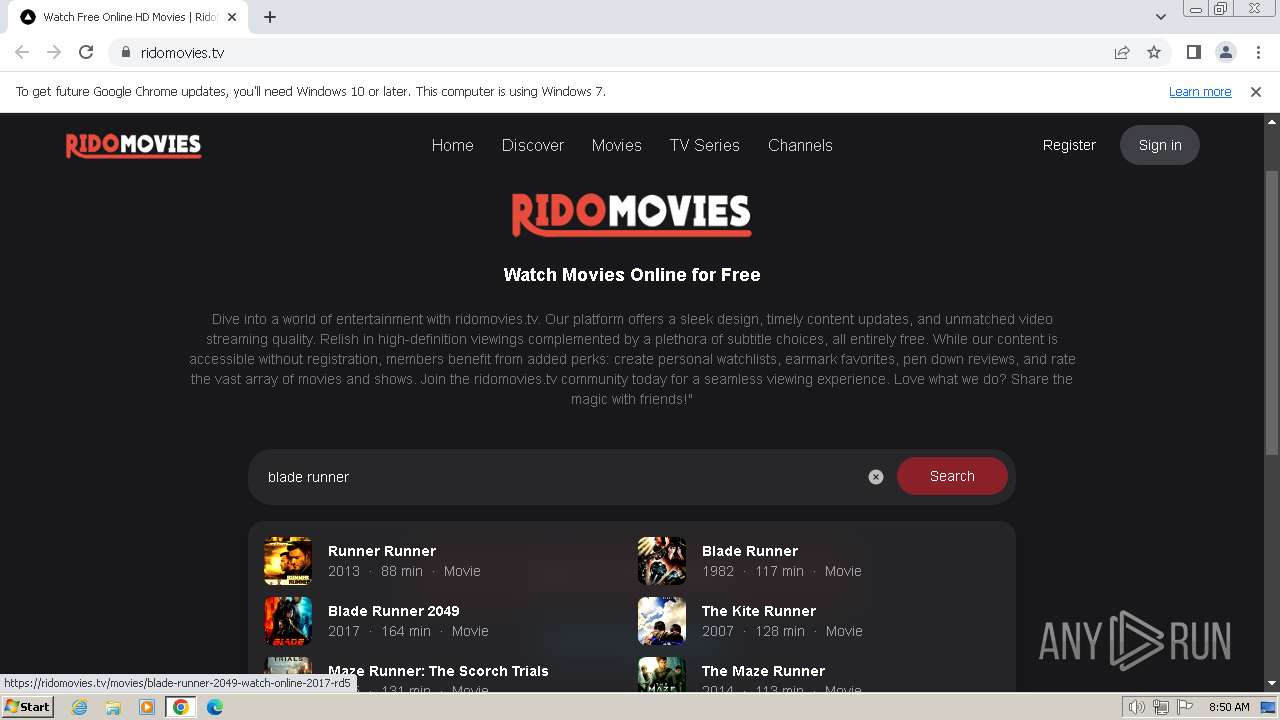Open the Movies menu item

click(617, 145)
